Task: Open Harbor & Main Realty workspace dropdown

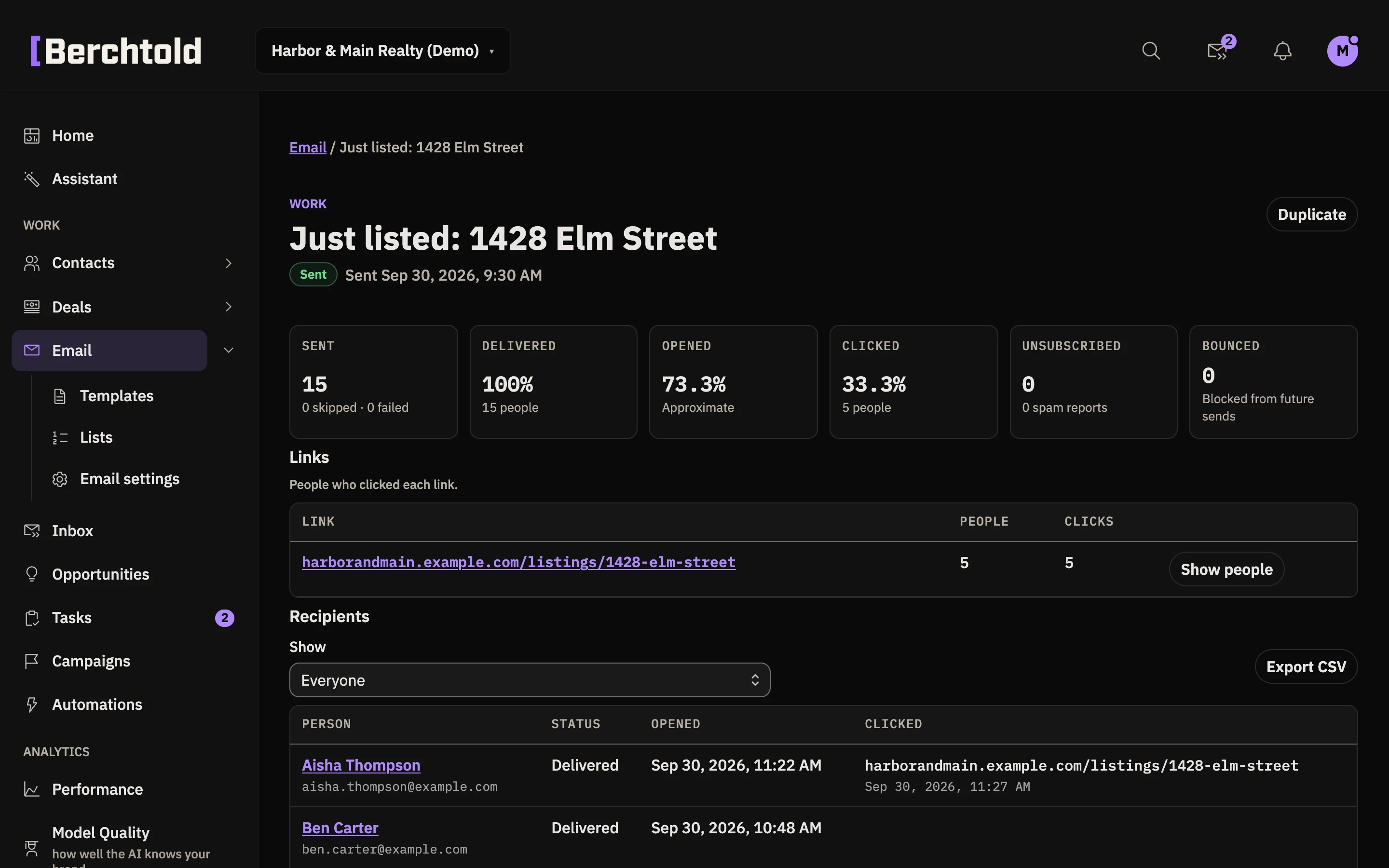Action: pos(382,51)
